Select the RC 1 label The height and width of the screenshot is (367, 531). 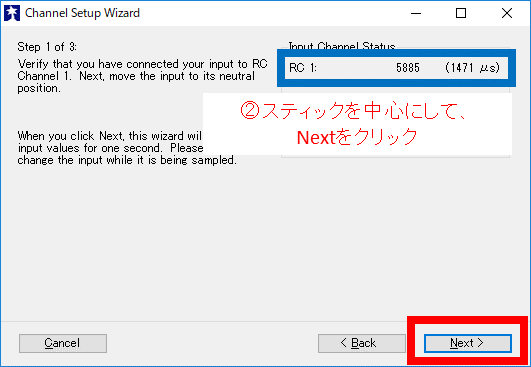303,68
